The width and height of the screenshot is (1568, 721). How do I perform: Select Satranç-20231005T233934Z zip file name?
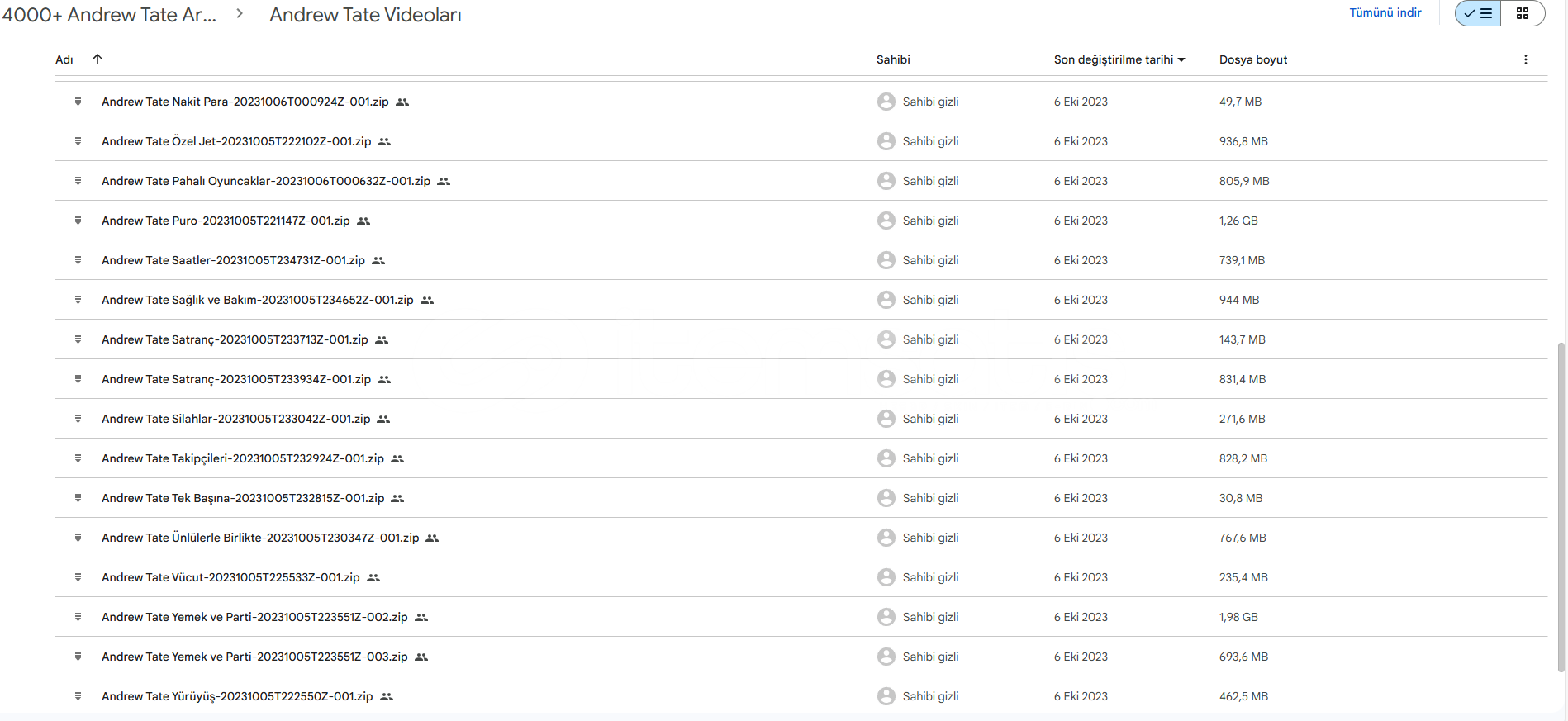click(x=236, y=379)
